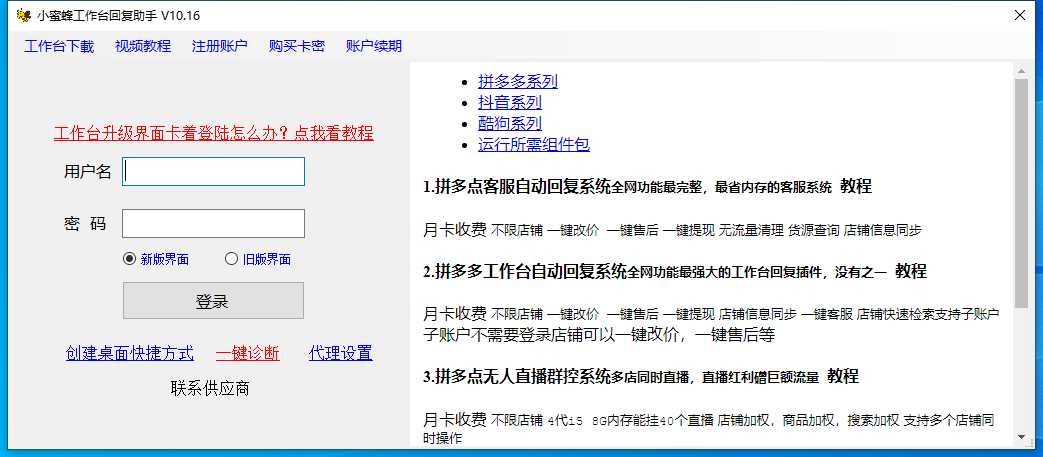Click the bee app icon in title bar
1043x457 pixels.
coord(22,15)
